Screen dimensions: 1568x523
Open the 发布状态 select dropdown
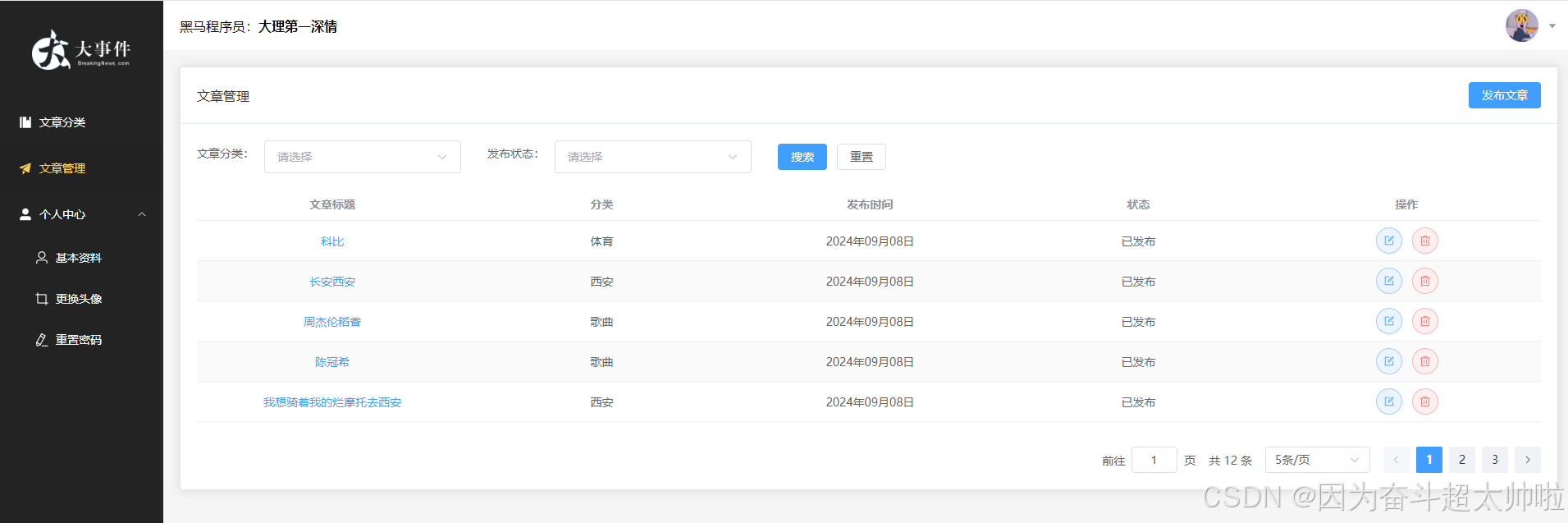click(x=653, y=157)
